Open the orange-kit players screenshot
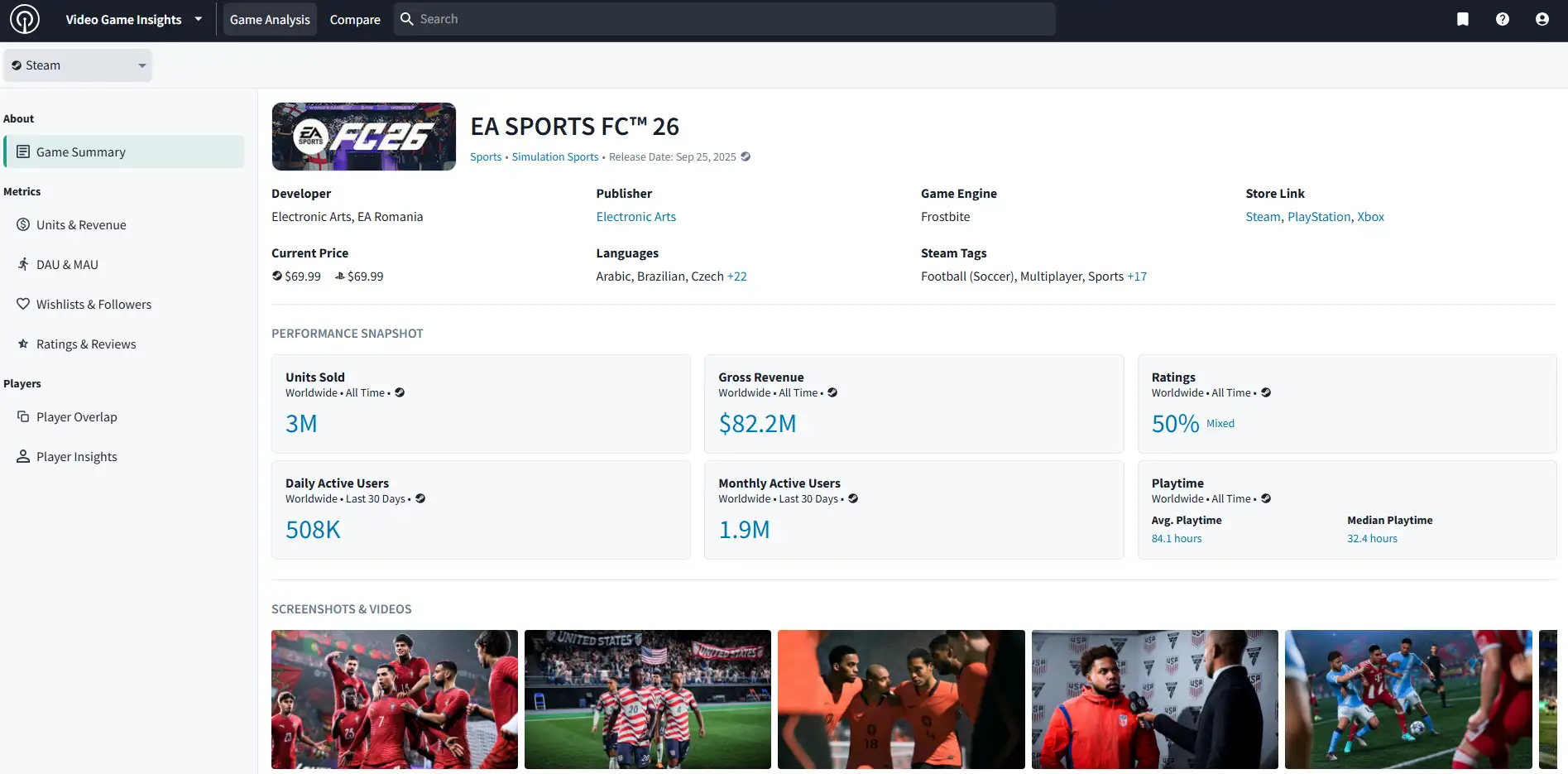The image size is (1568, 774). pyautogui.click(x=901, y=699)
